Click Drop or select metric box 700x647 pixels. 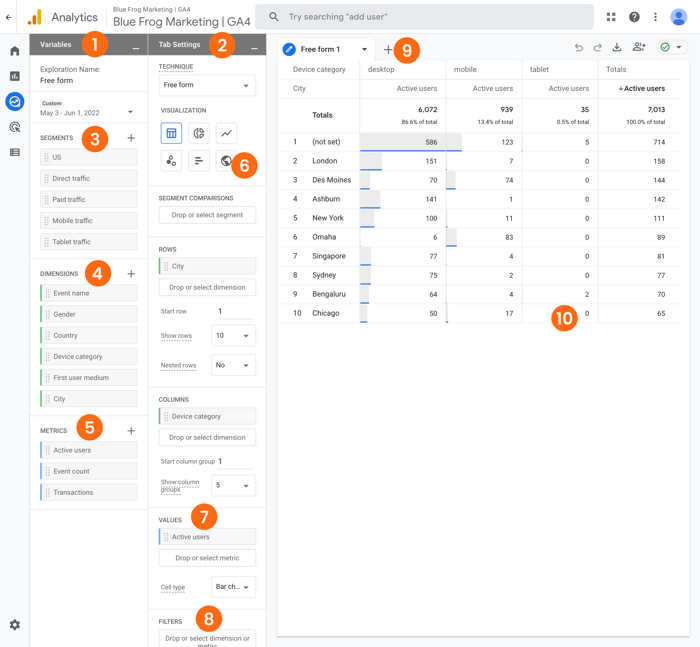click(x=207, y=558)
